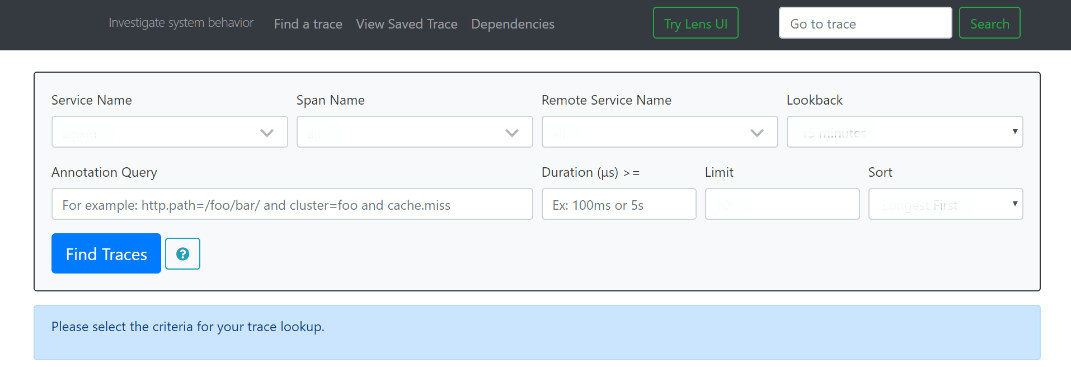Focus the Go to trace input

click(x=865, y=23)
